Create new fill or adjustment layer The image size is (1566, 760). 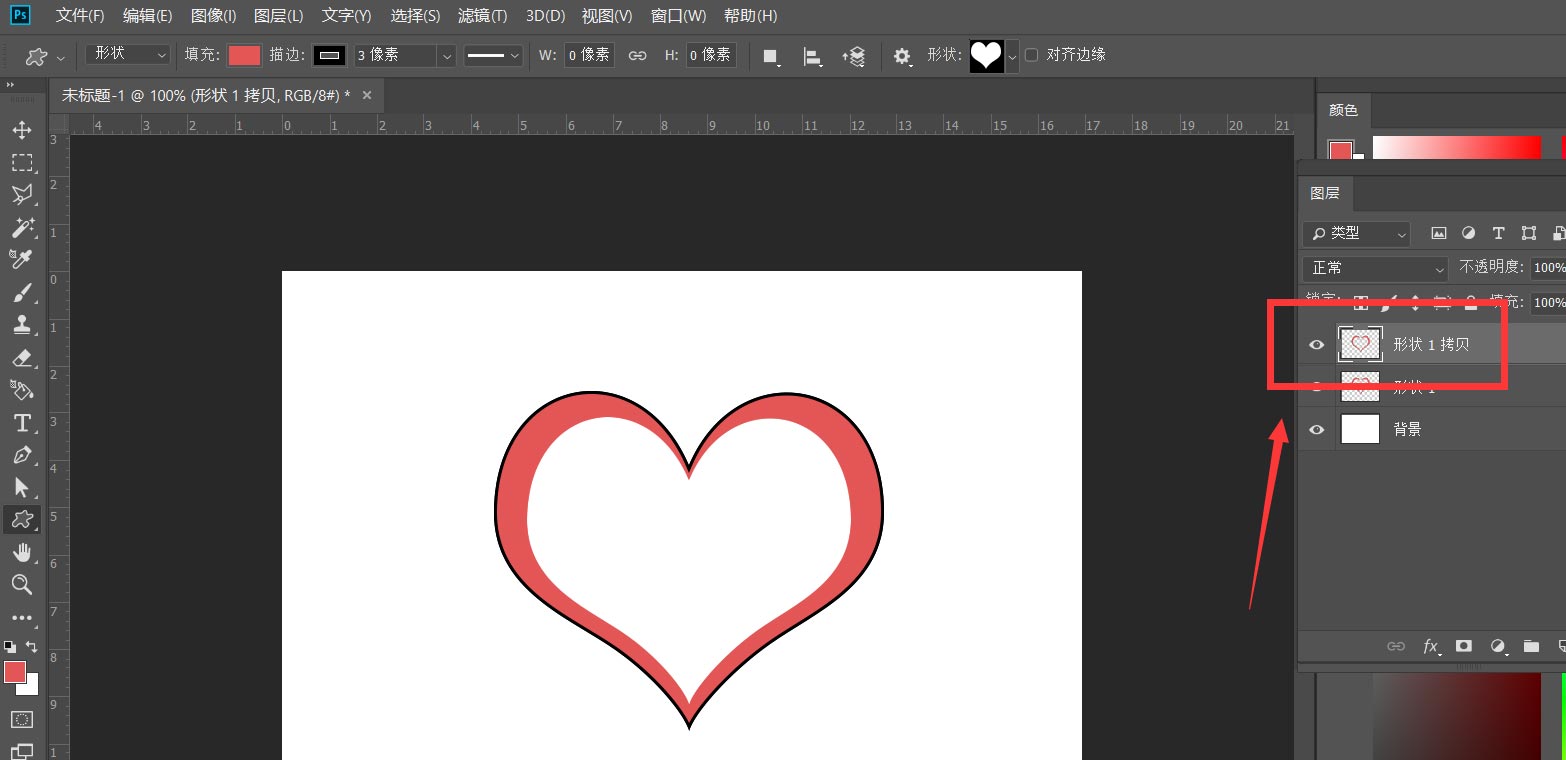click(1498, 646)
